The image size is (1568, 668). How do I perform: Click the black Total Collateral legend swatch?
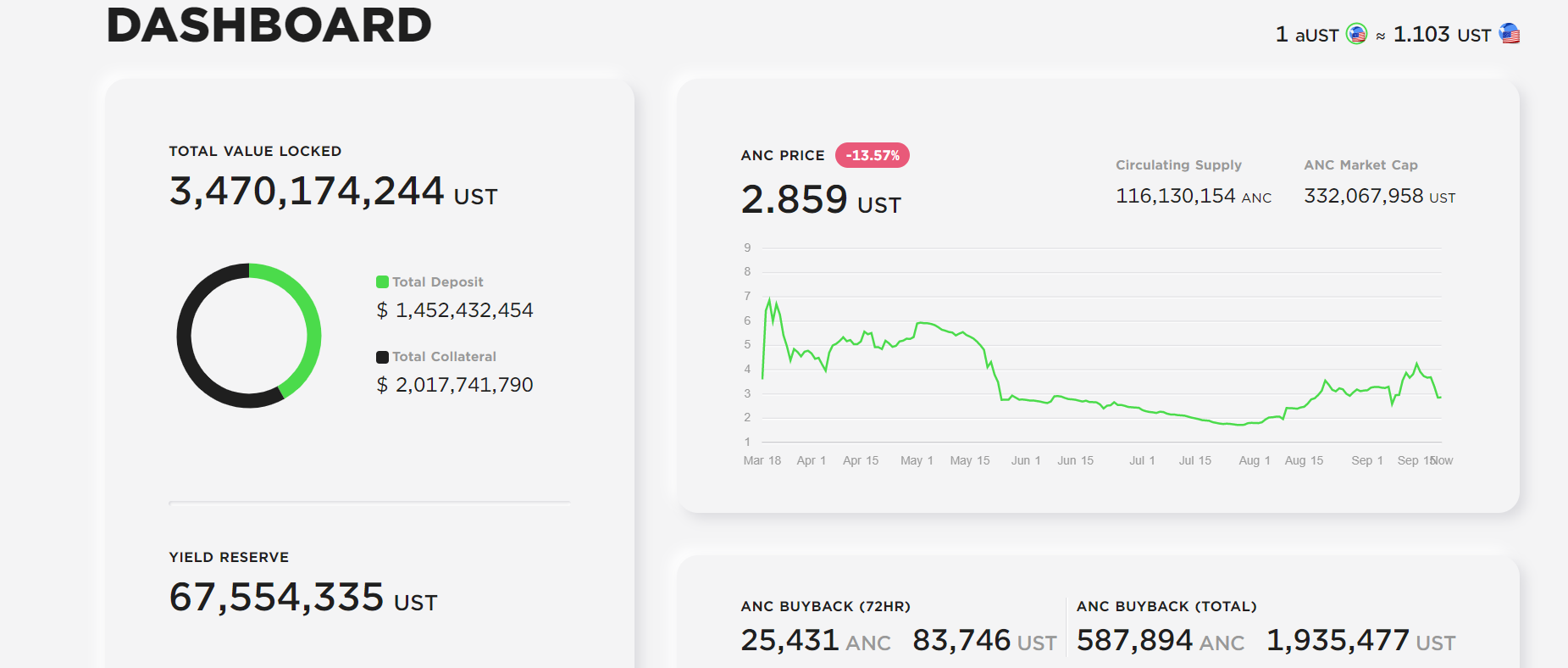pos(382,357)
